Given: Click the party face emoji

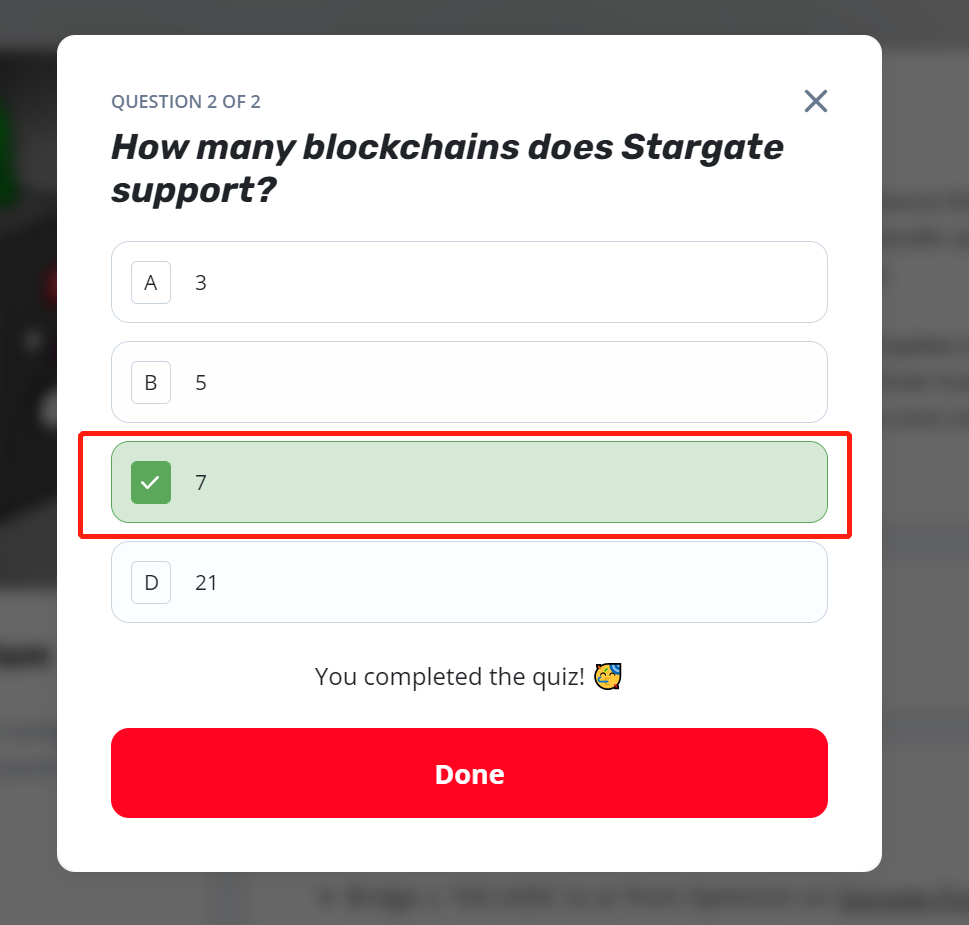Looking at the screenshot, I should (607, 677).
